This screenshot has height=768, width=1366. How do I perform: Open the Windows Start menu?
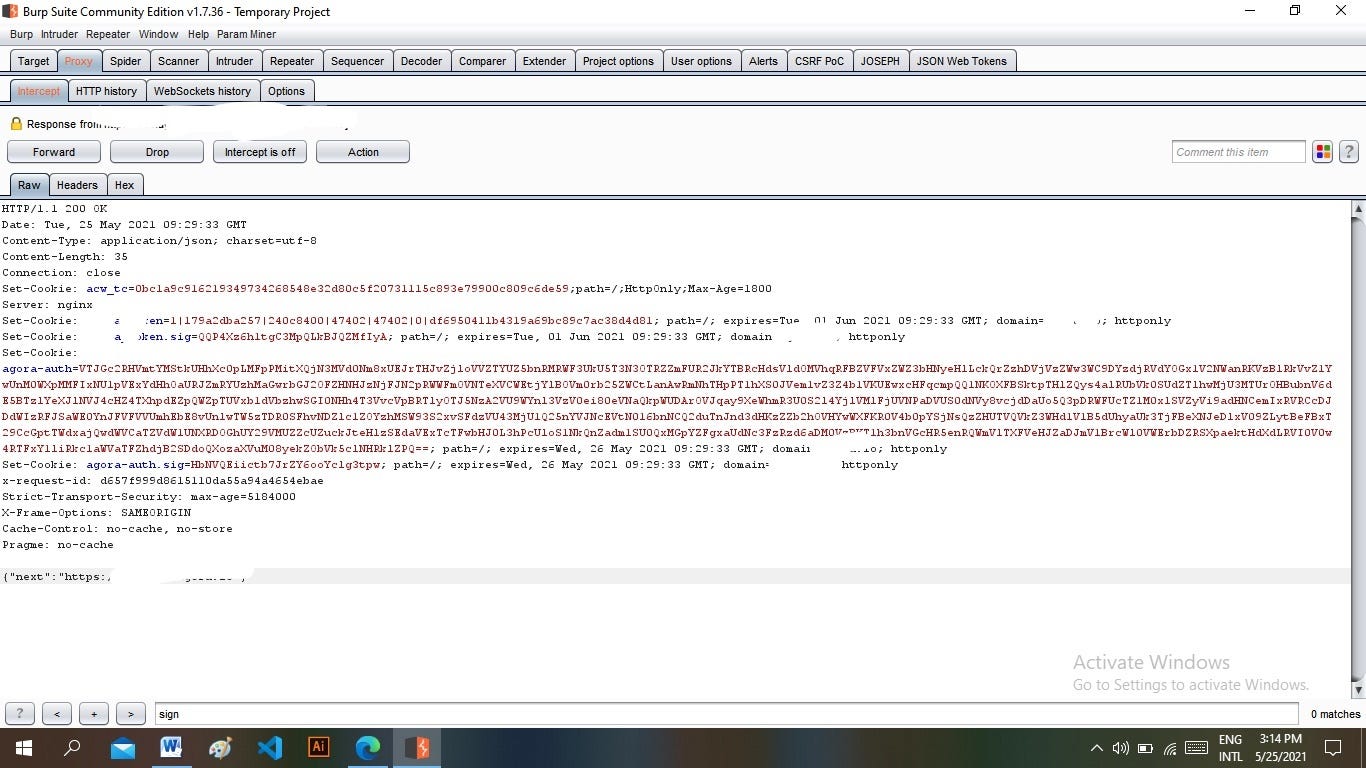[24, 748]
